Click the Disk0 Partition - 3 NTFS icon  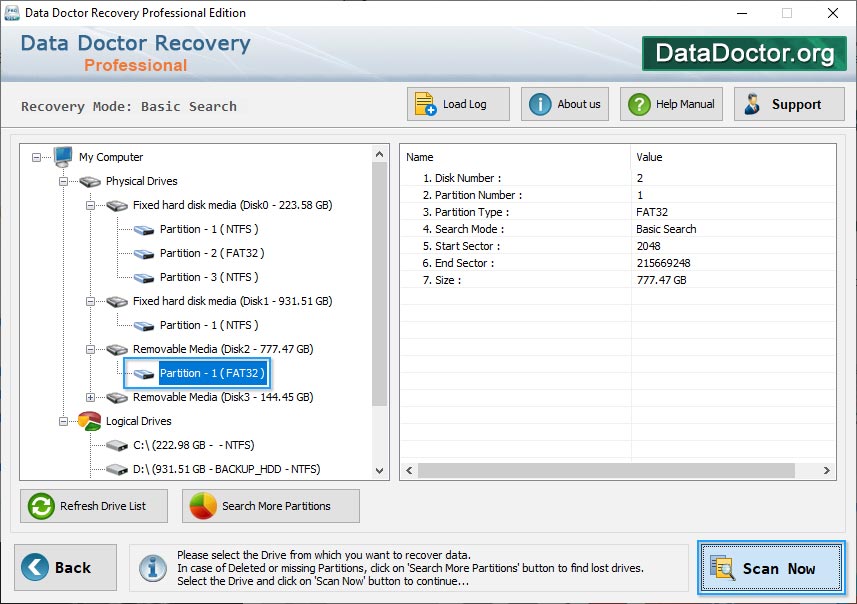pos(144,278)
